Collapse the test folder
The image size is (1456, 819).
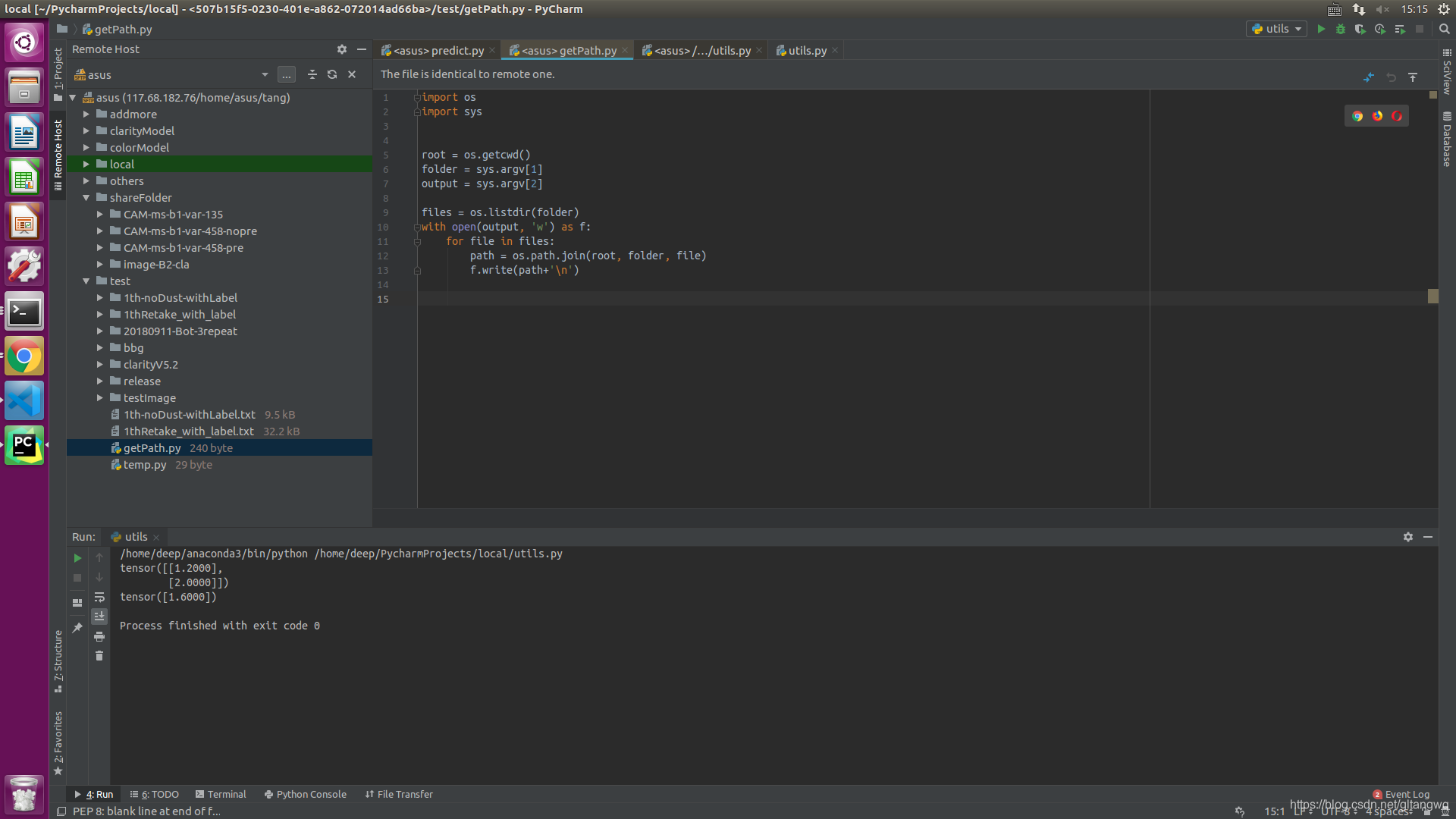86,281
